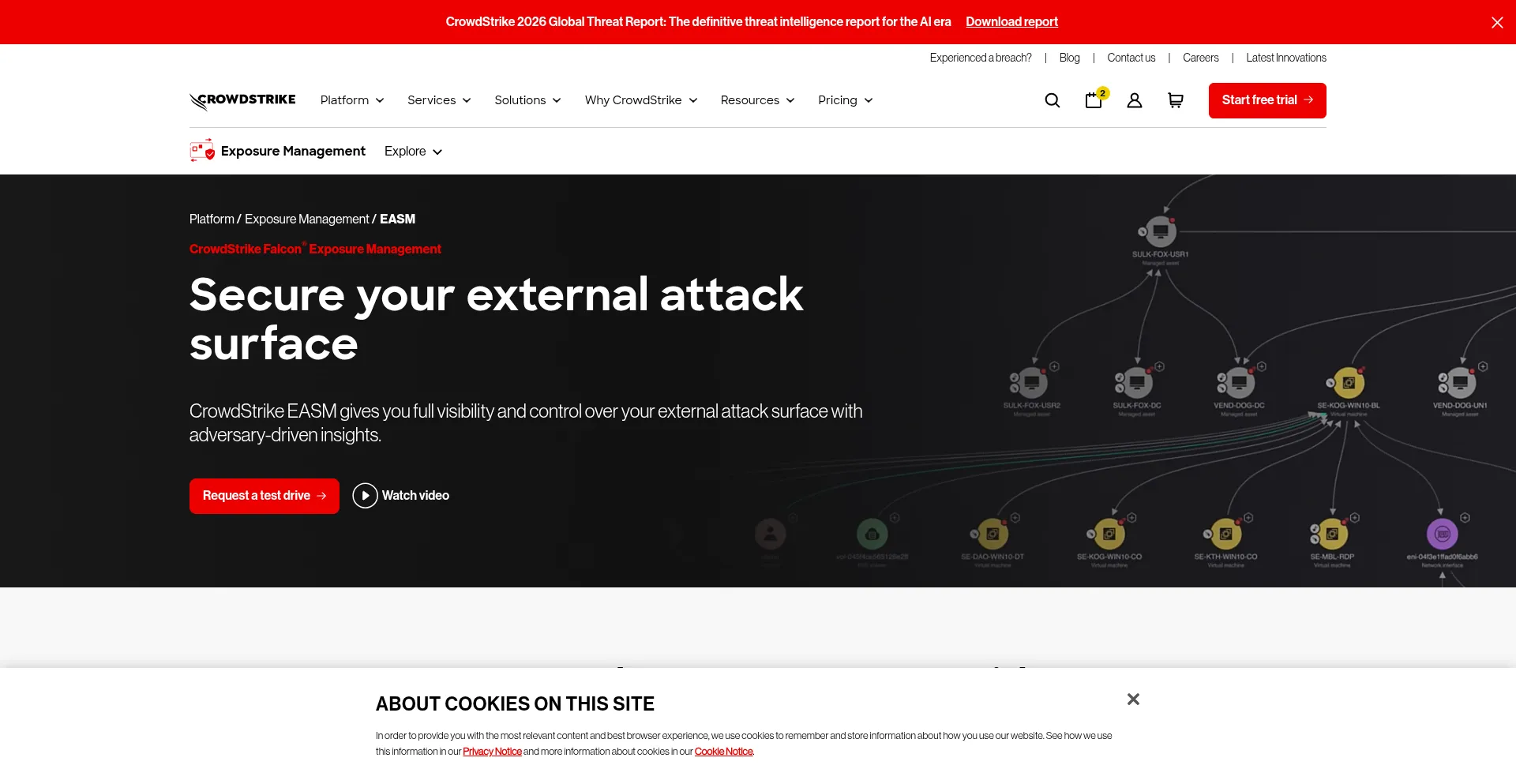Open the shopping cart icon

(1175, 100)
